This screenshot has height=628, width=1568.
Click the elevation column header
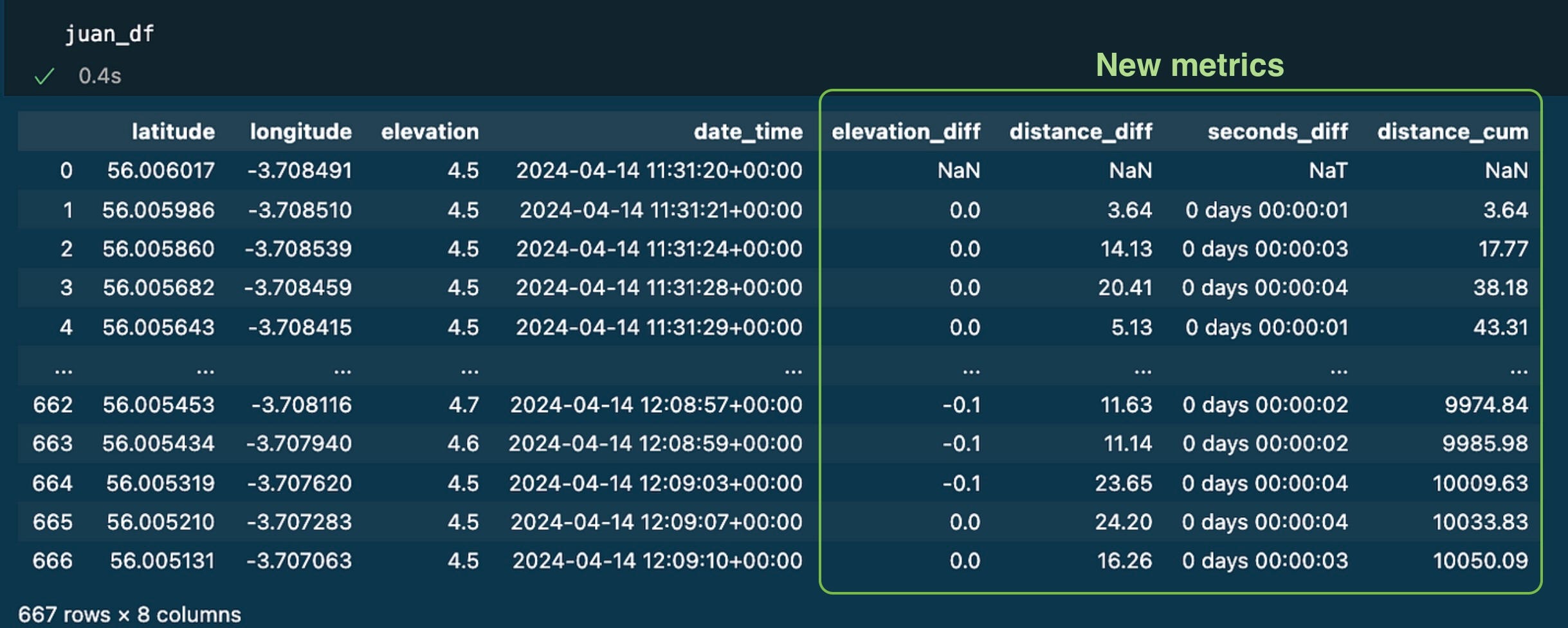click(x=430, y=131)
